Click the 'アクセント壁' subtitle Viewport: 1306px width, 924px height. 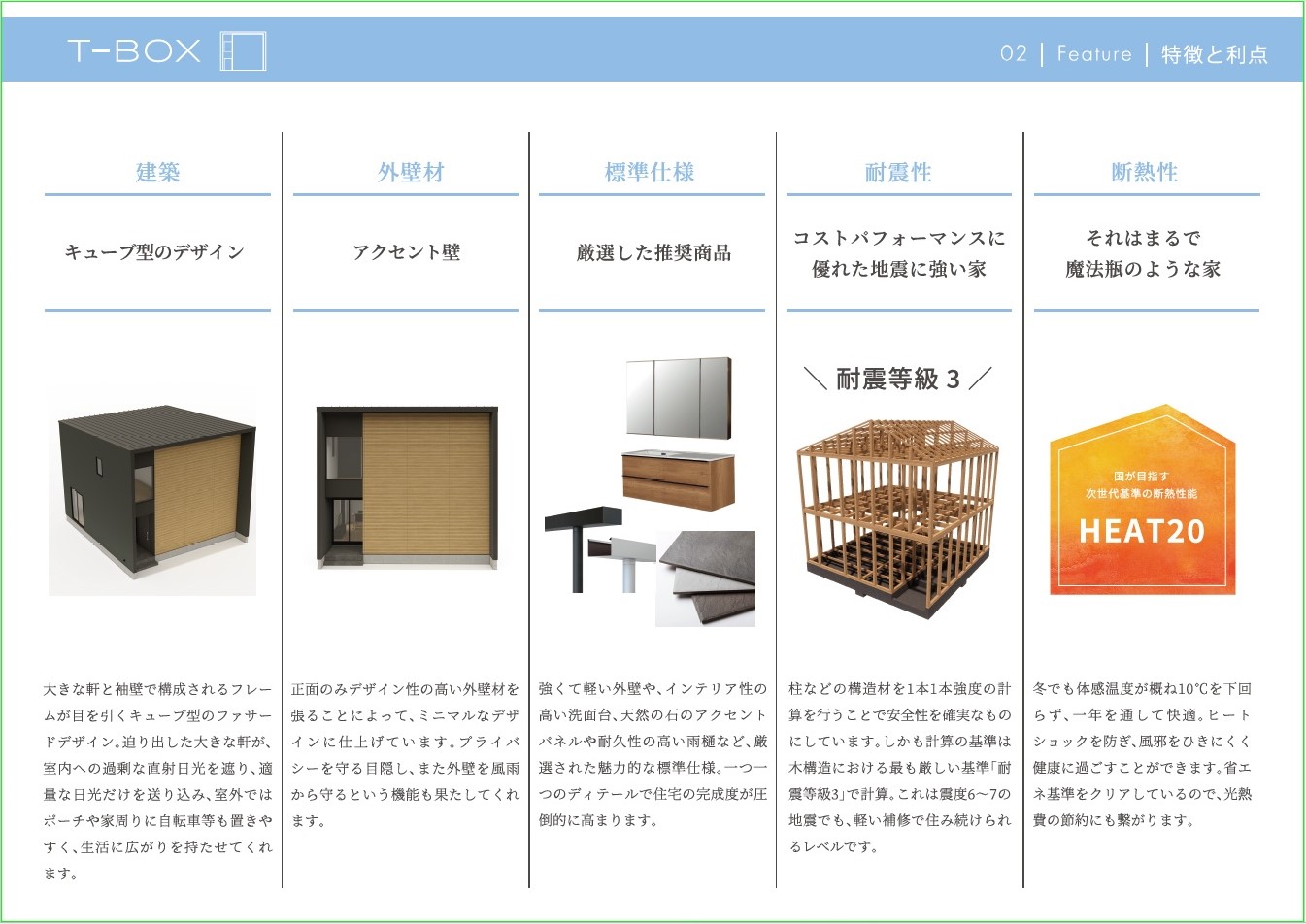(x=406, y=252)
